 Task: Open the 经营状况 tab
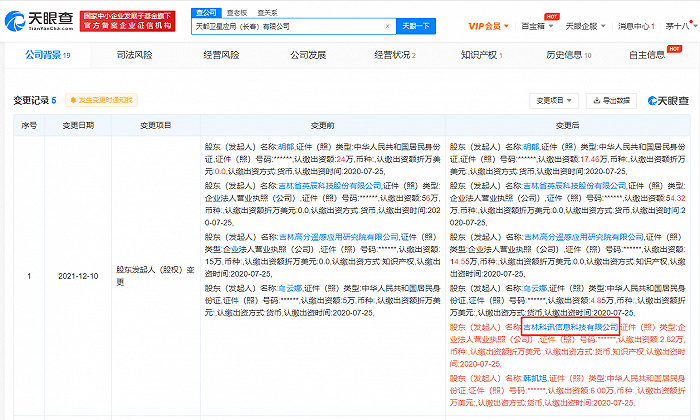tap(395, 55)
